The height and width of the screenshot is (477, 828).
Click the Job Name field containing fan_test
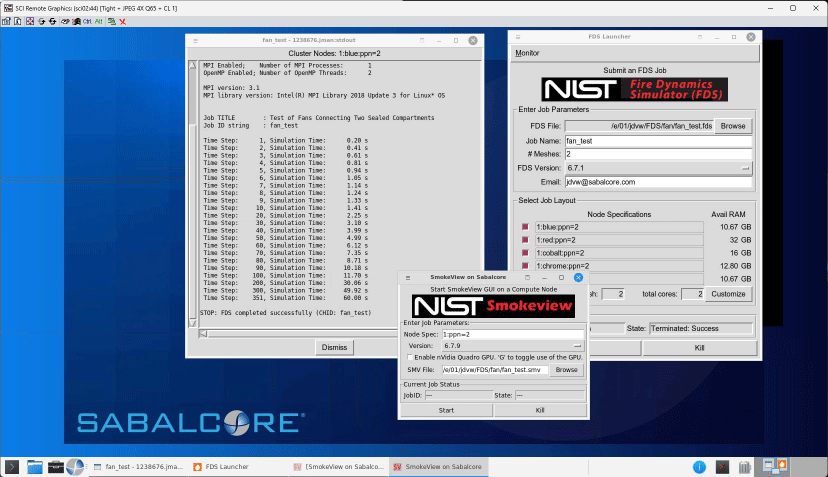[x=658, y=141]
